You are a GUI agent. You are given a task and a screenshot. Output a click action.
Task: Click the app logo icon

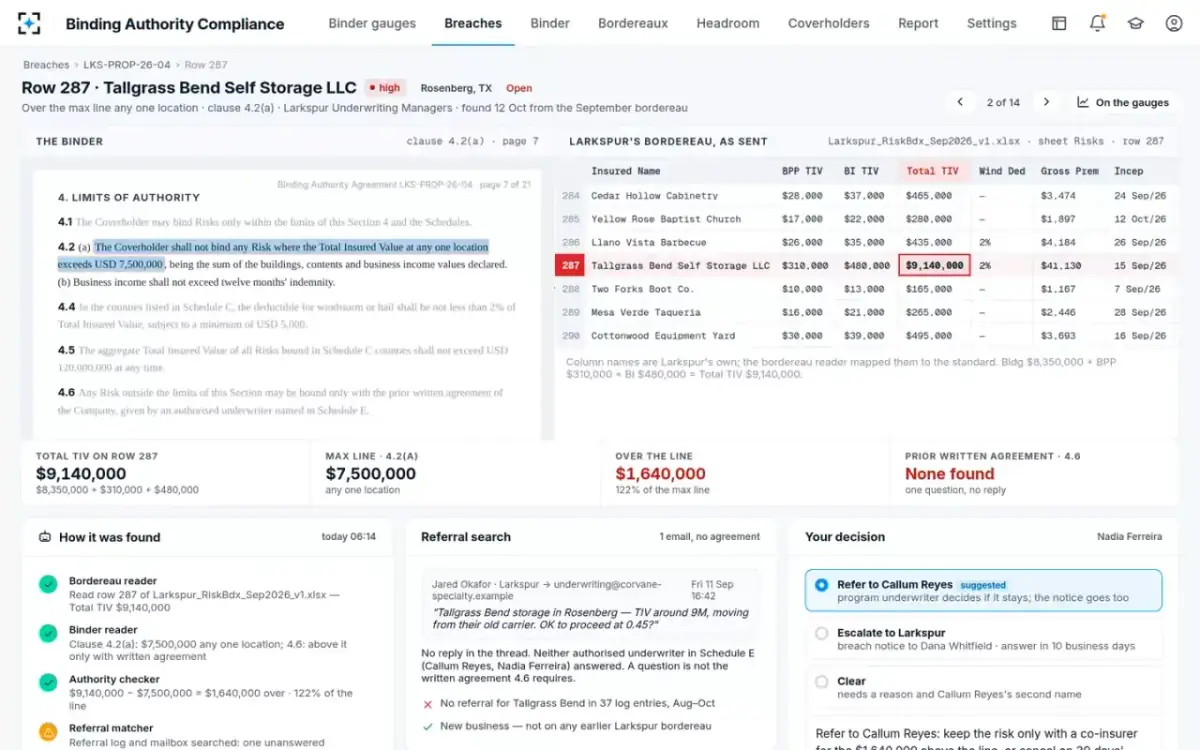(x=30, y=23)
